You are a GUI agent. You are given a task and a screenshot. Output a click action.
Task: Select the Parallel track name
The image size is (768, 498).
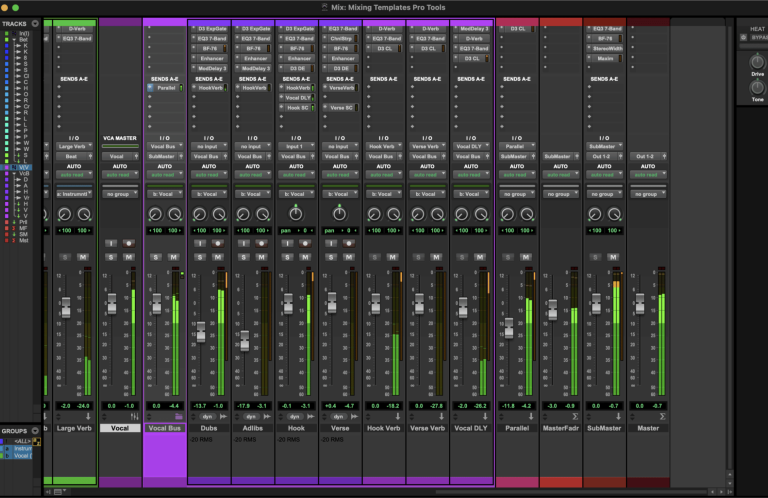pyautogui.click(x=517, y=428)
